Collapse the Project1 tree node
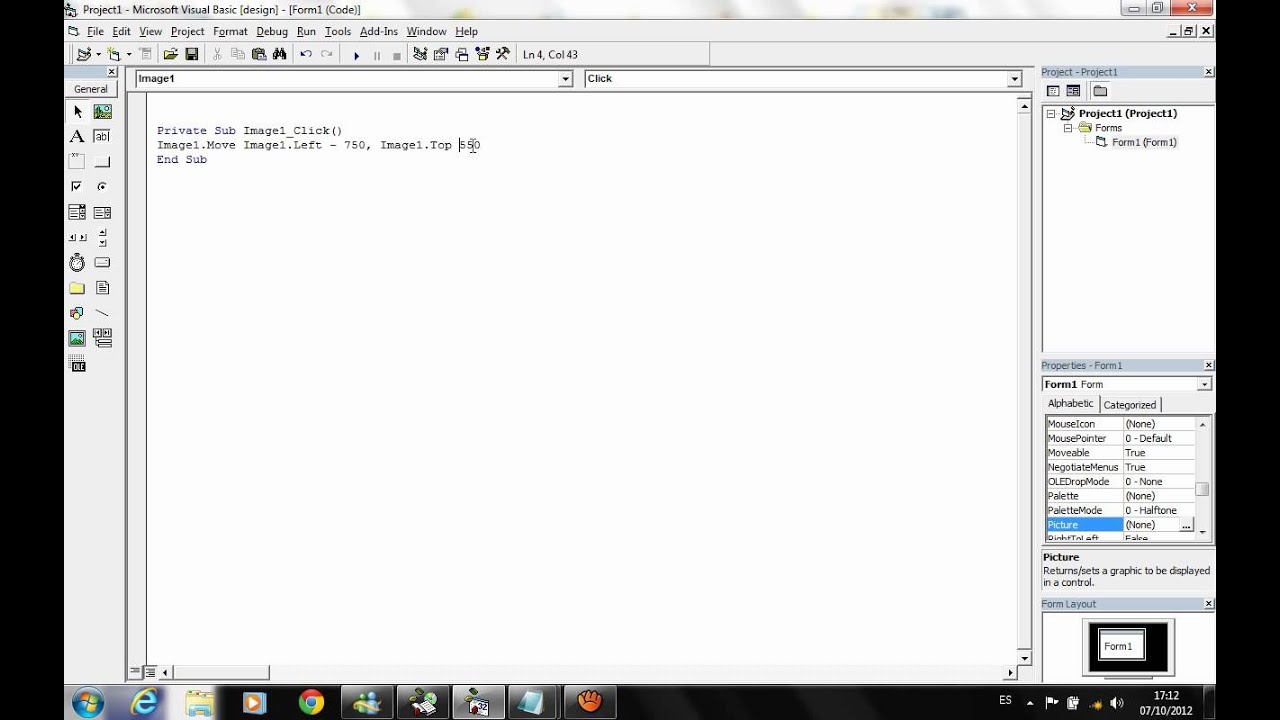1280x720 pixels. click(1051, 114)
